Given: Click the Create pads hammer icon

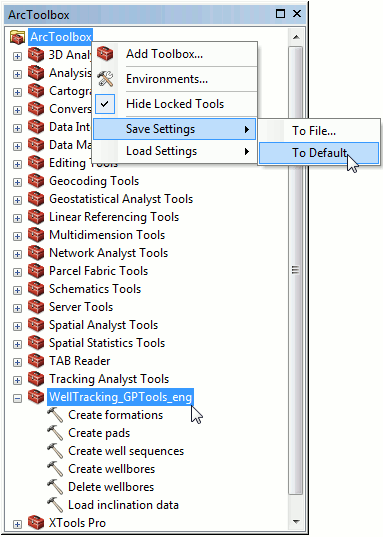Looking at the screenshot, I should coord(55,433).
